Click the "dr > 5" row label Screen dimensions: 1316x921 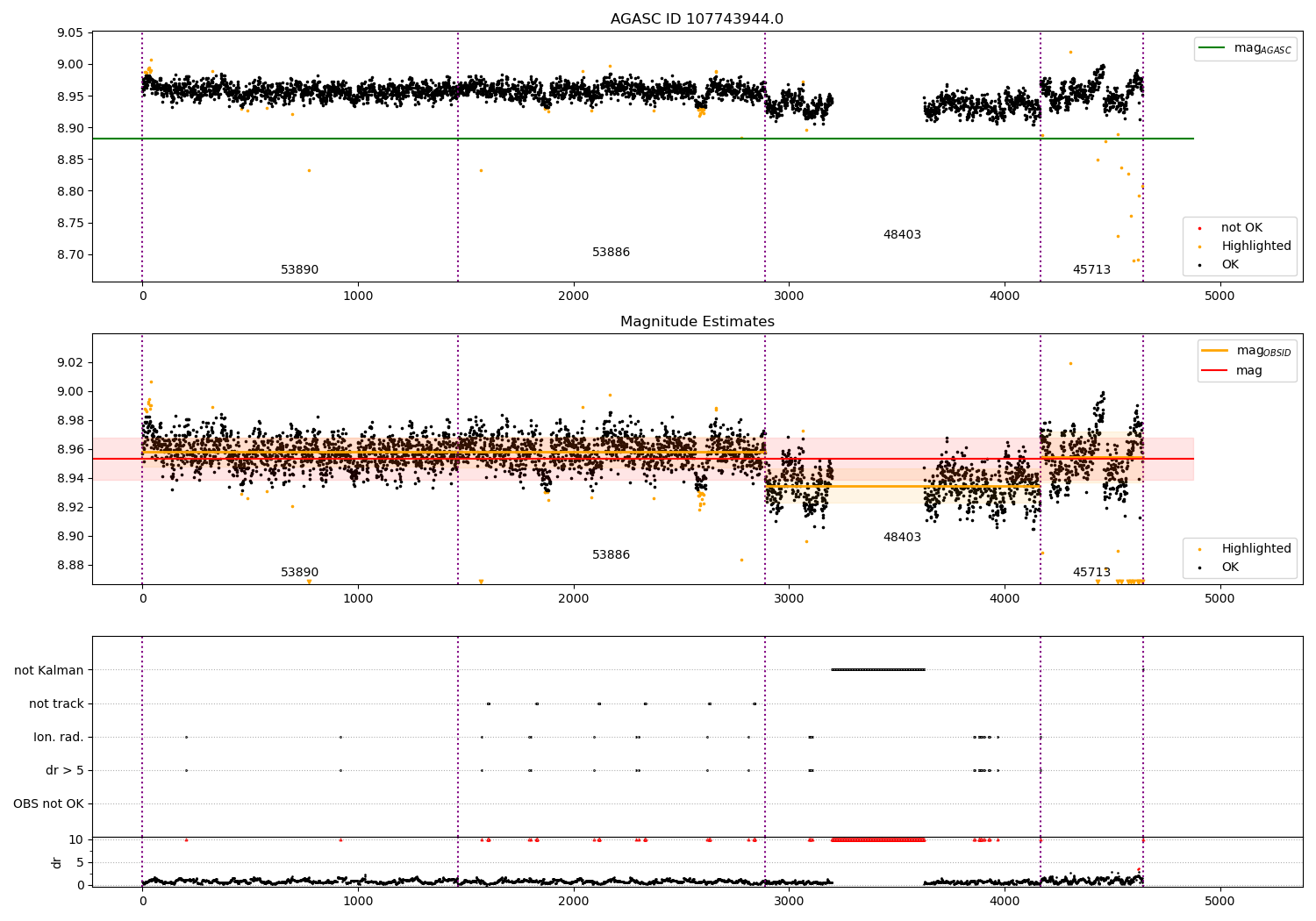[x=65, y=770]
